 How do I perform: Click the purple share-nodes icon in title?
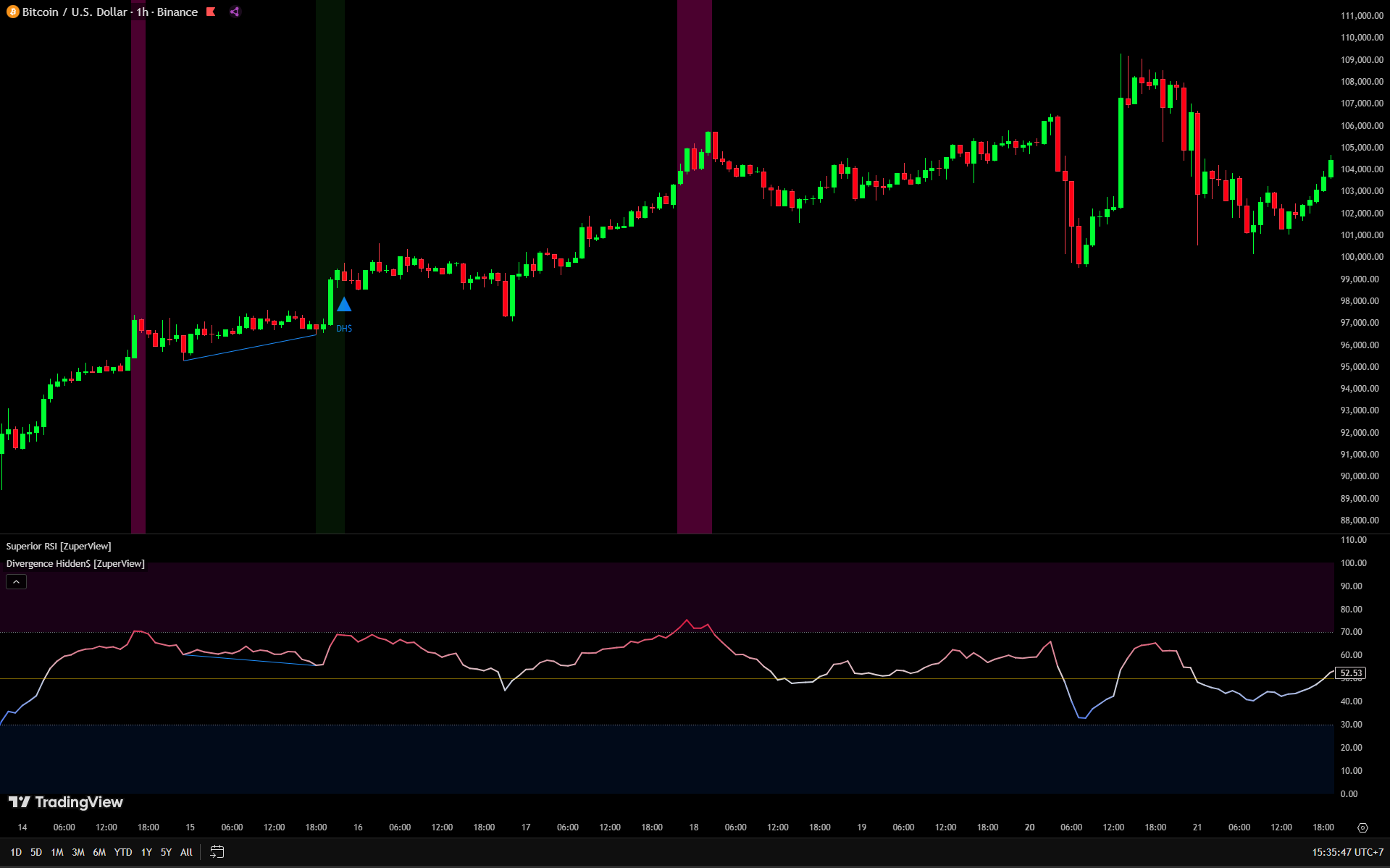(235, 12)
